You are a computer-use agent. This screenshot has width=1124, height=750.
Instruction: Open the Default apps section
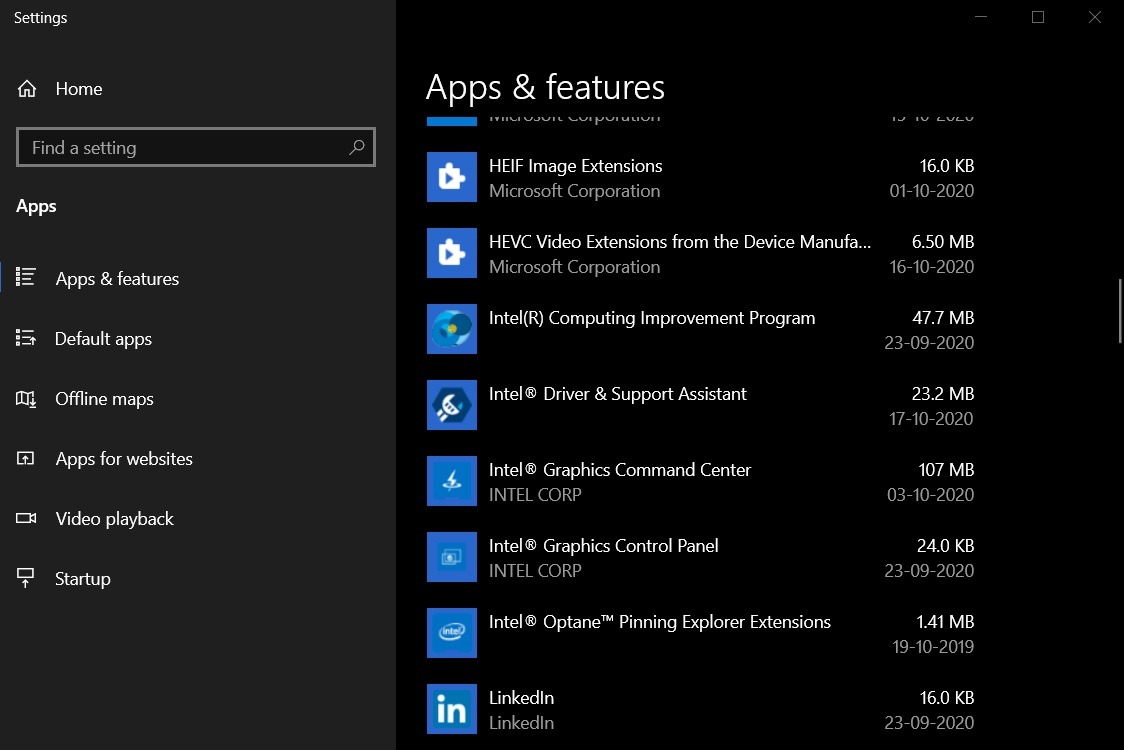pyautogui.click(x=103, y=339)
